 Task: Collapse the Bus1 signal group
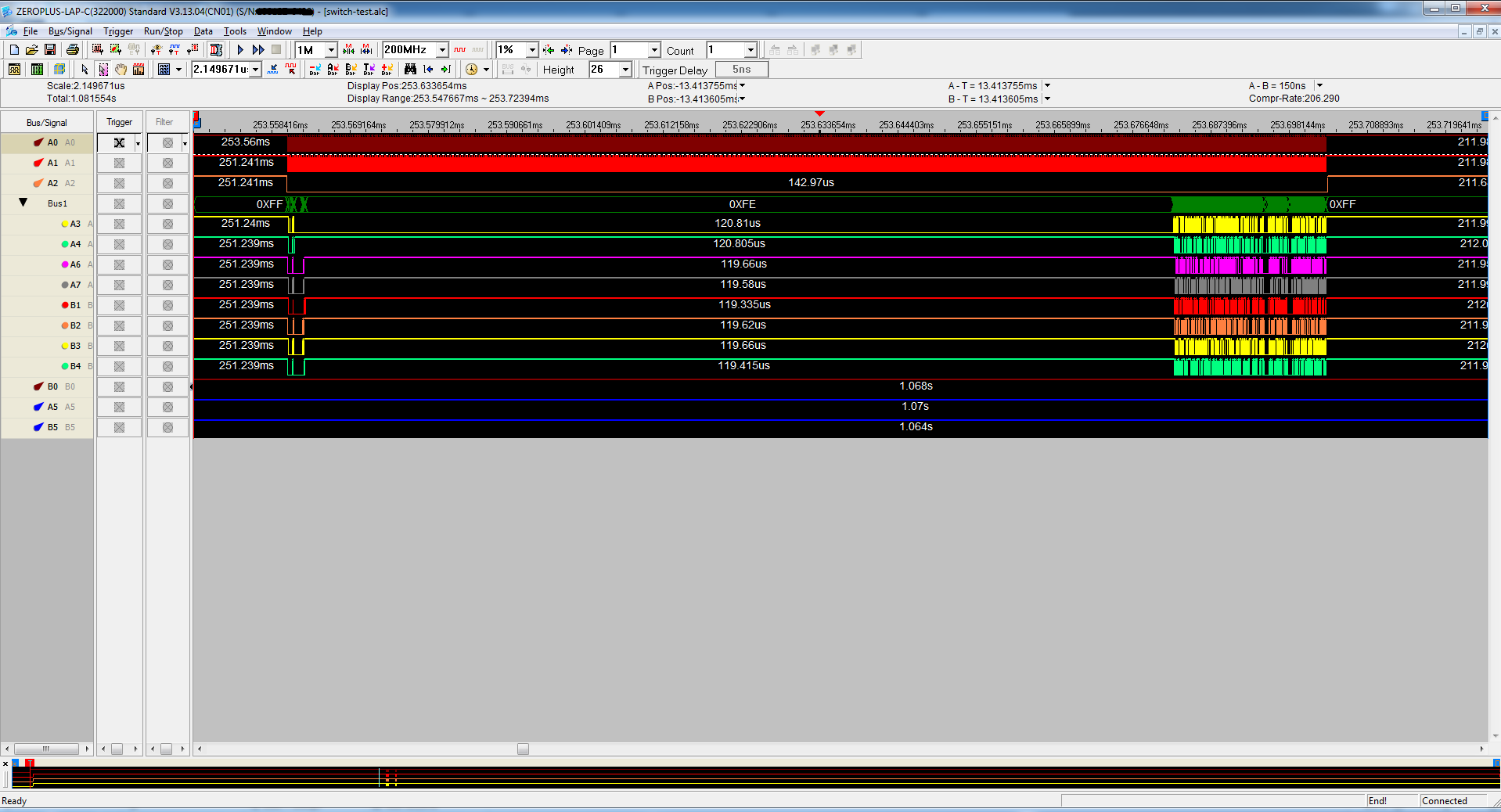click(x=23, y=203)
